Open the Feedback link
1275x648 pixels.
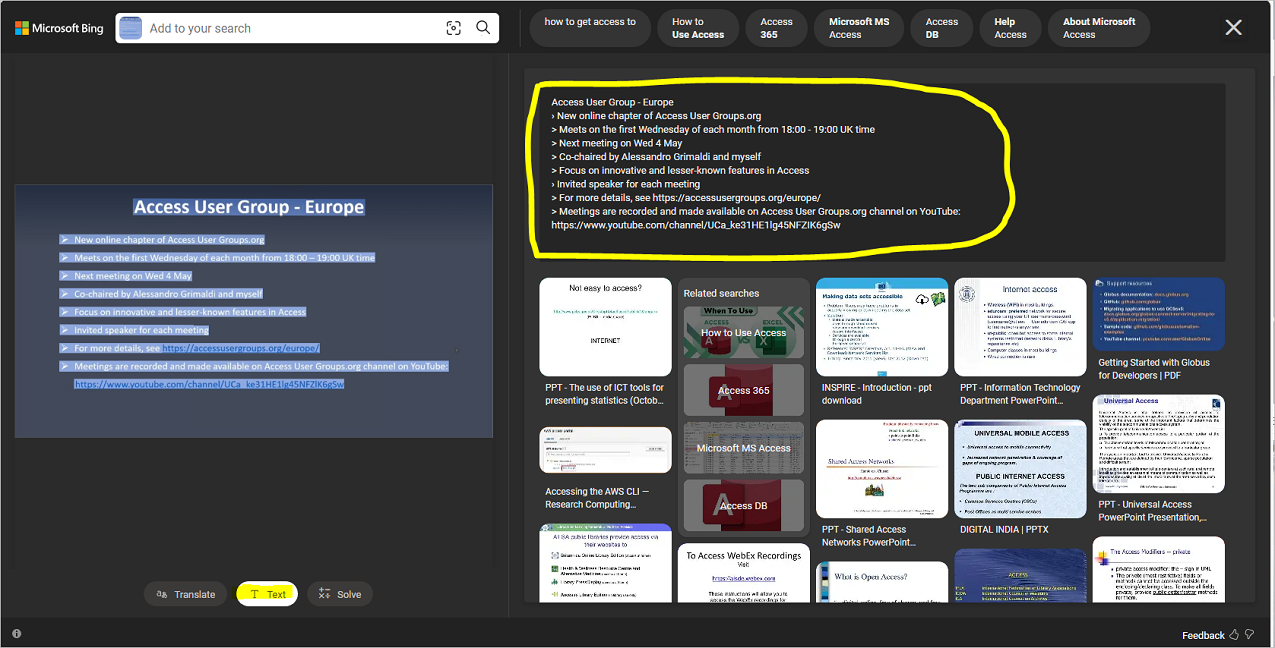pos(1203,635)
